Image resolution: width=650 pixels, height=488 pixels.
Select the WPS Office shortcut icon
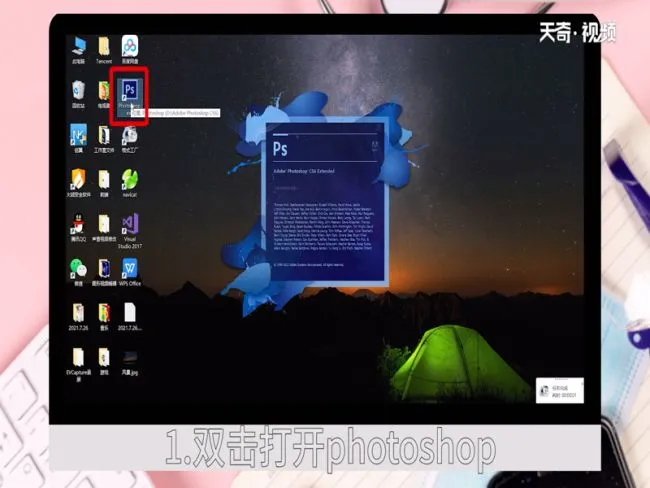[130, 272]
